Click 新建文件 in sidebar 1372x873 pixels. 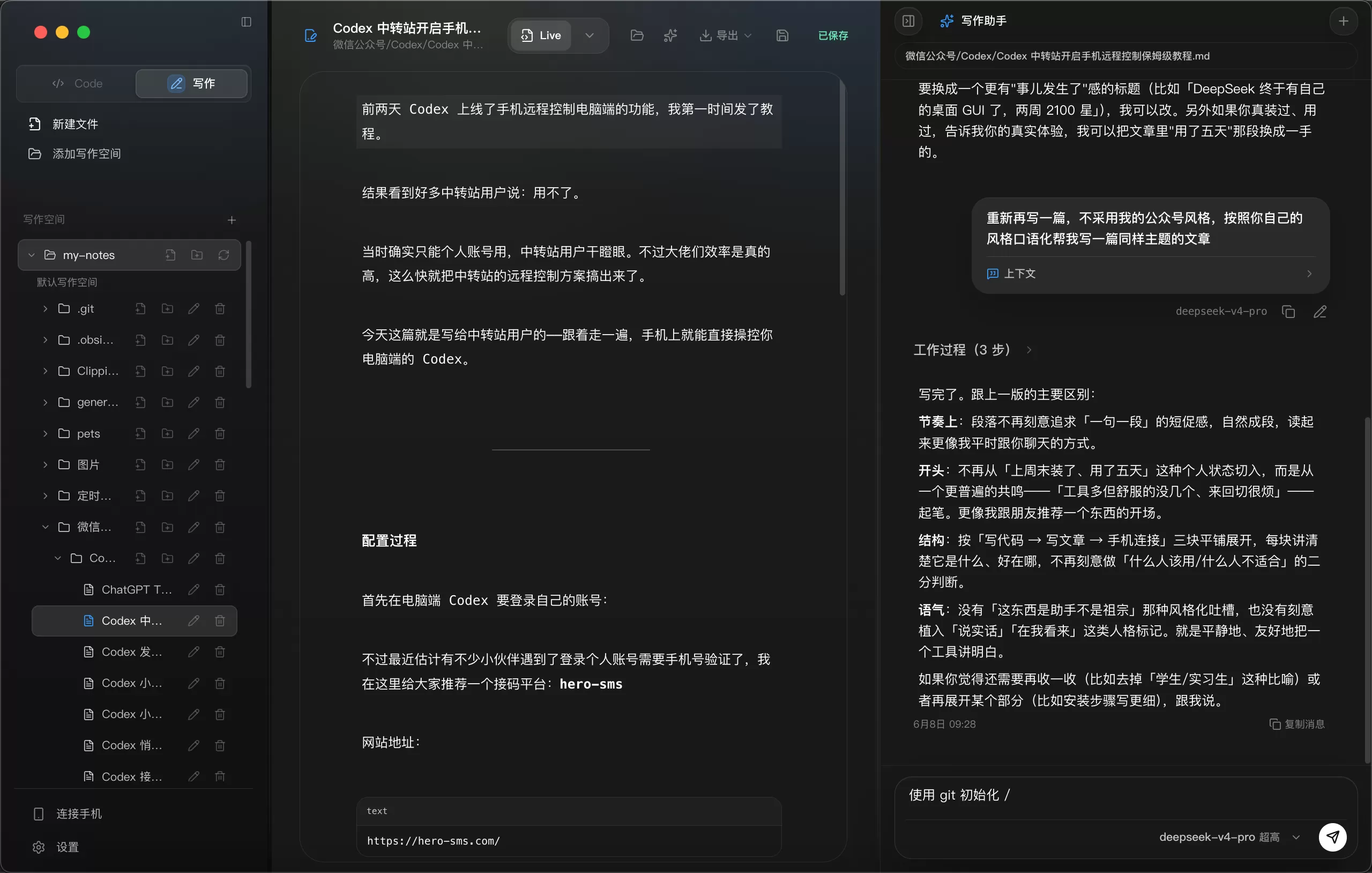click(63, 124)
